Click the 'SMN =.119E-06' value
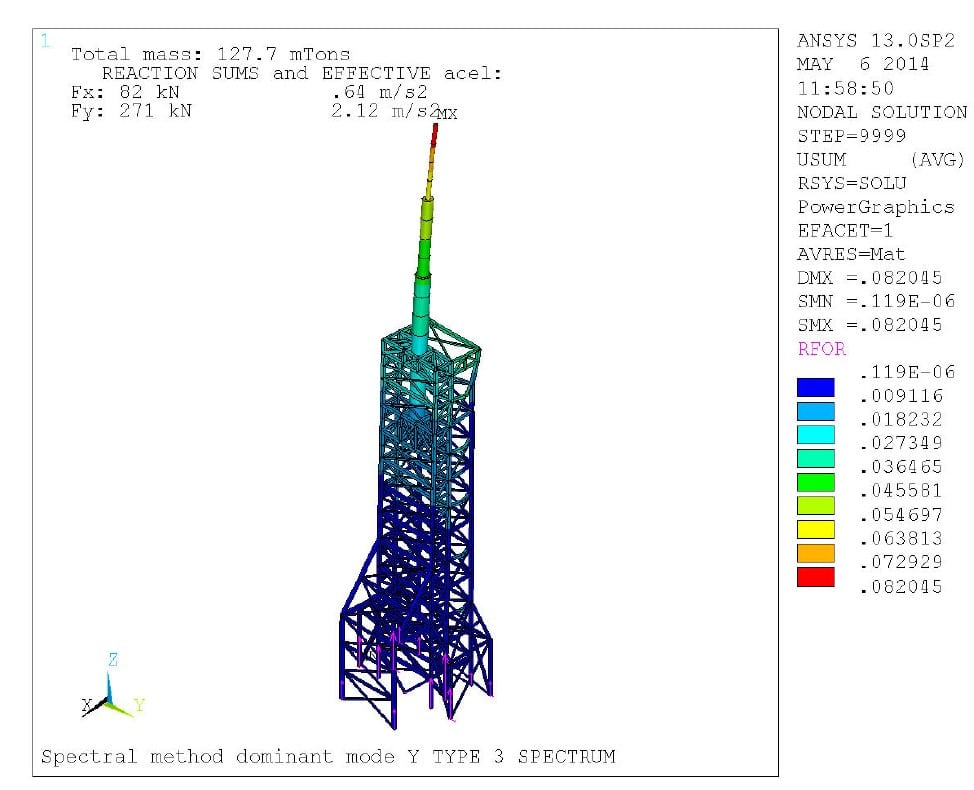The image size is (974, 790). pyautogui.click(x=876, y=301)
